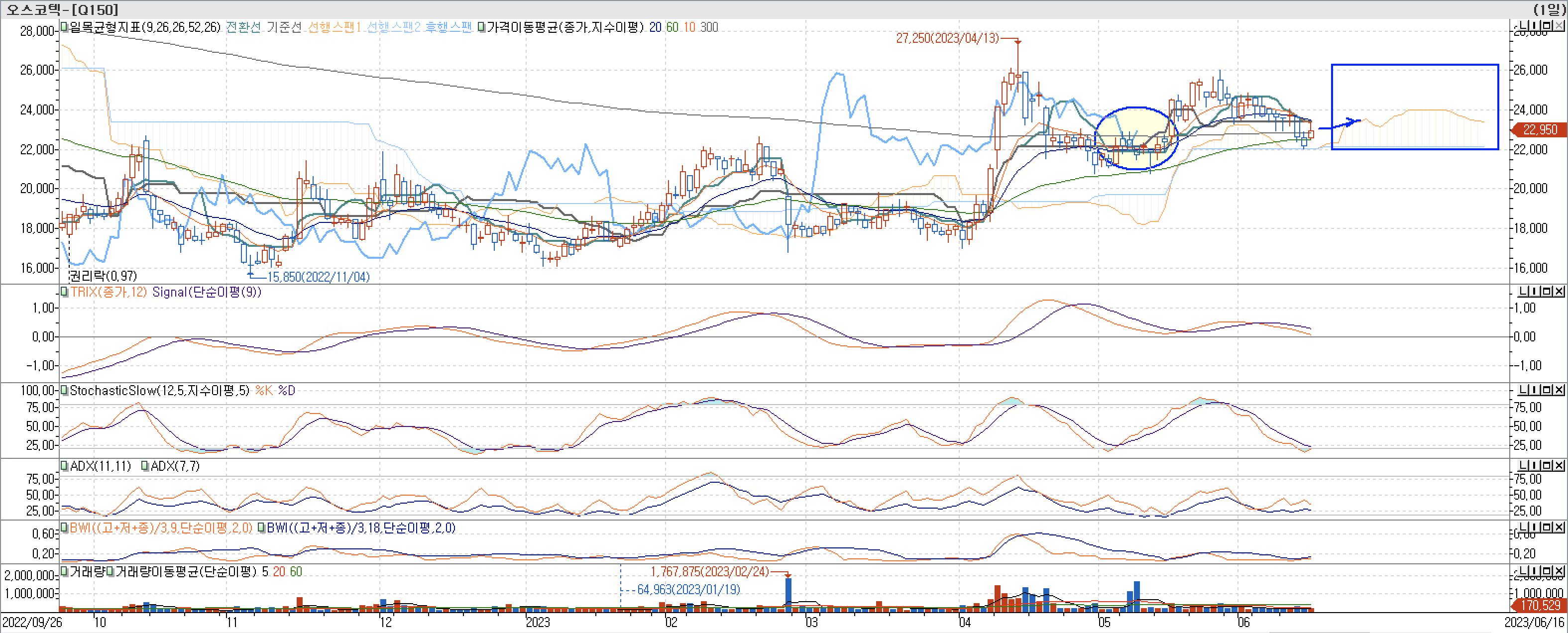Maximize the TRIX indicator panel
This screenshot has height=633, width=1568.
pos(1547,292)
